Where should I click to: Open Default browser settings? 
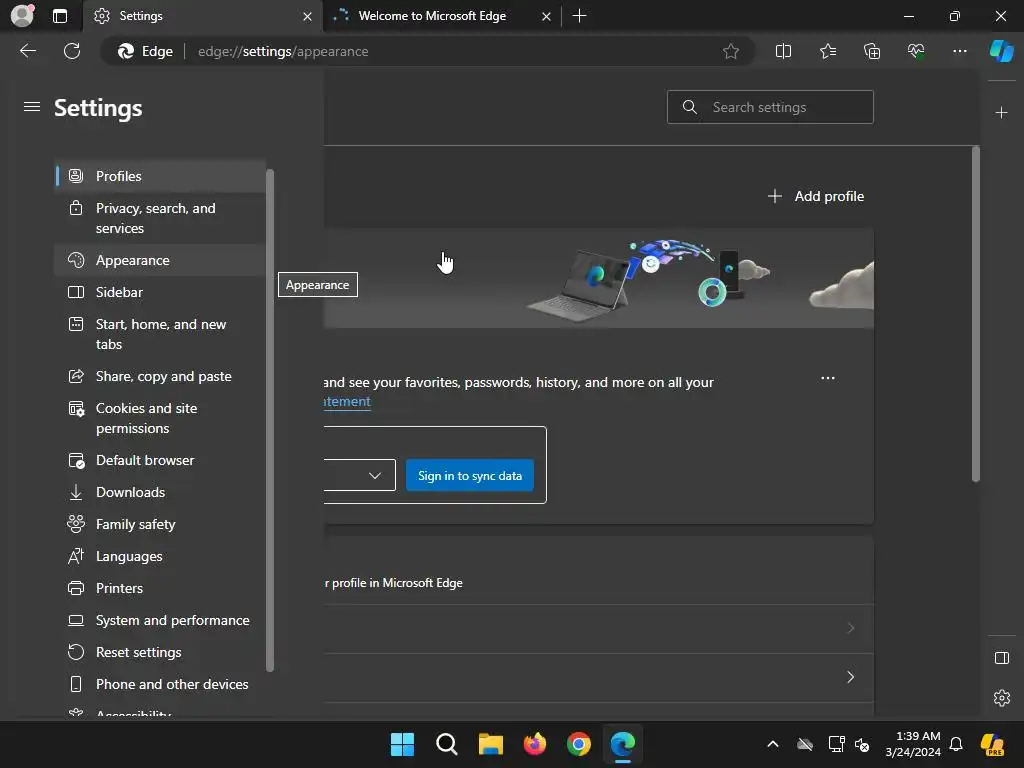click(160, 460)
